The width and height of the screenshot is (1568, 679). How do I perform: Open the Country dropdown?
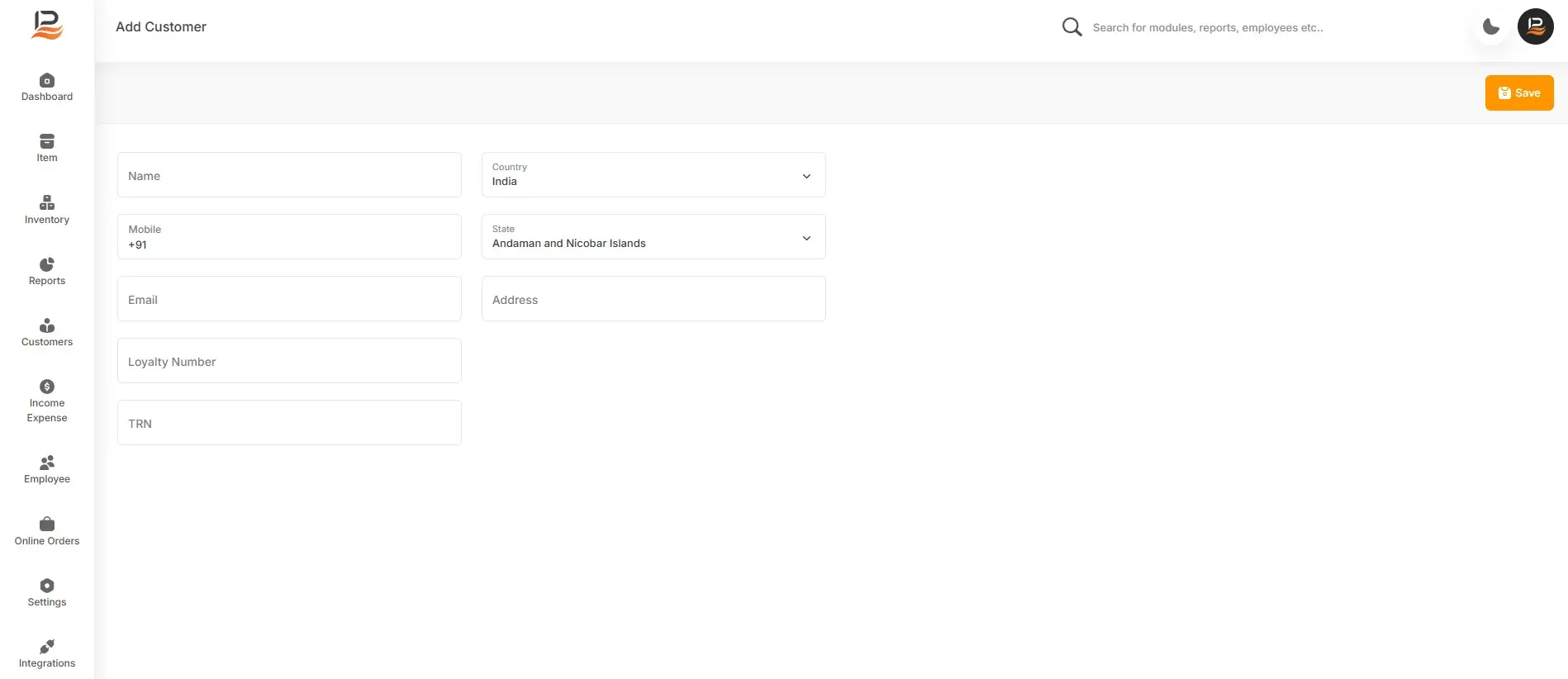[x=653, y=174]
